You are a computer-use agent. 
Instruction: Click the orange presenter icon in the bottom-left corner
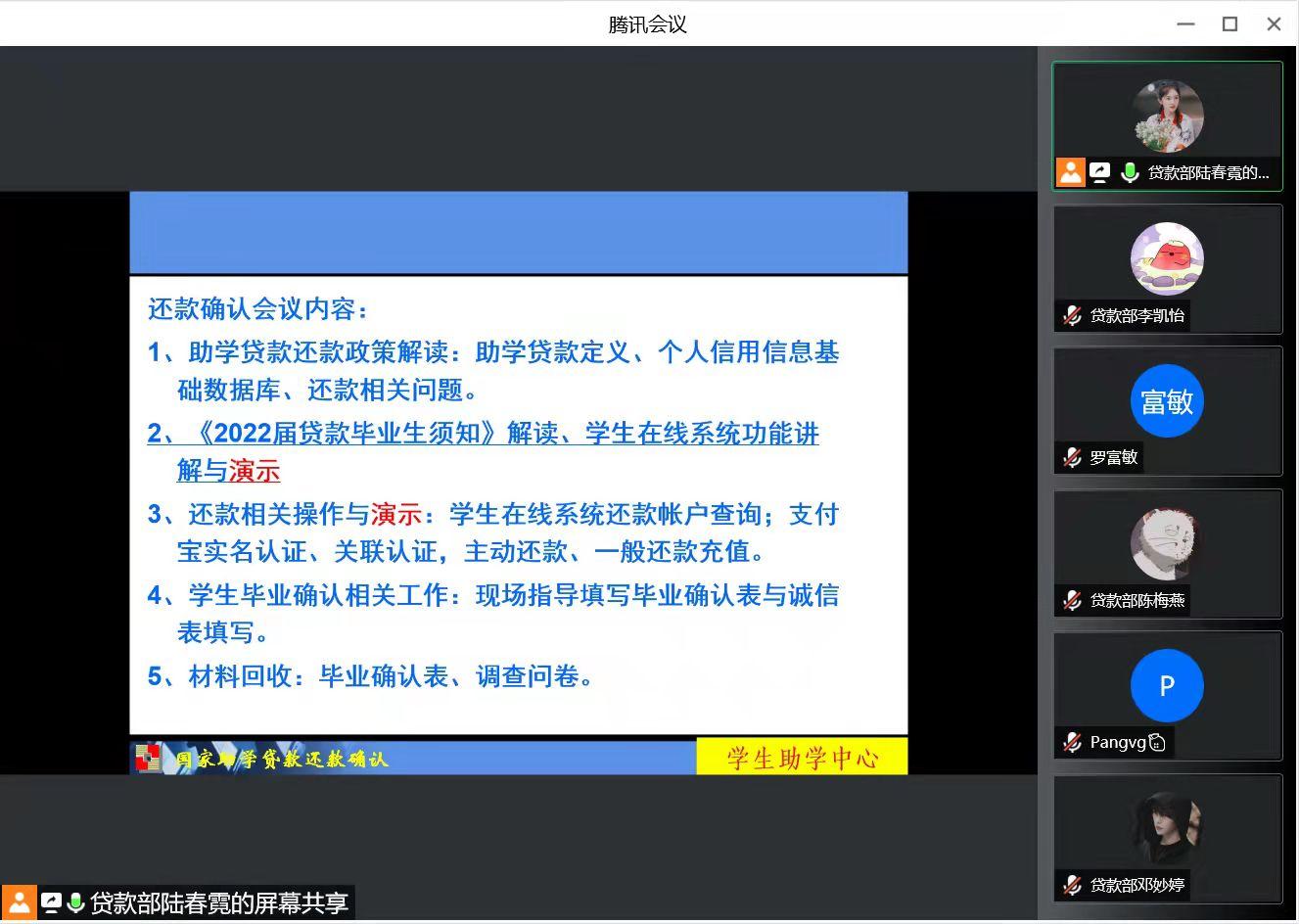(x=20, y=903)
